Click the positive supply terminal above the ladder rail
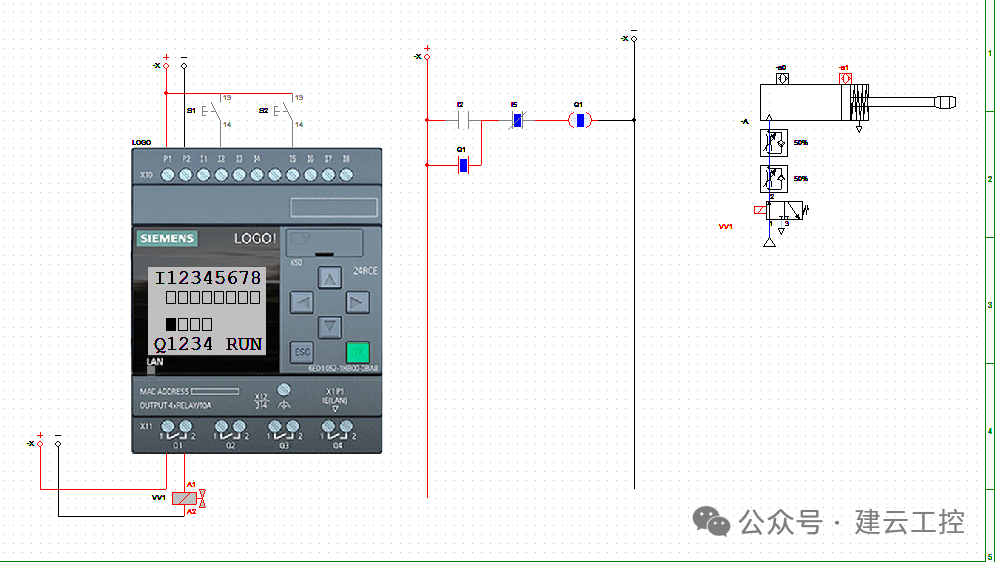The image size is (996, 562). coord(427,57)
